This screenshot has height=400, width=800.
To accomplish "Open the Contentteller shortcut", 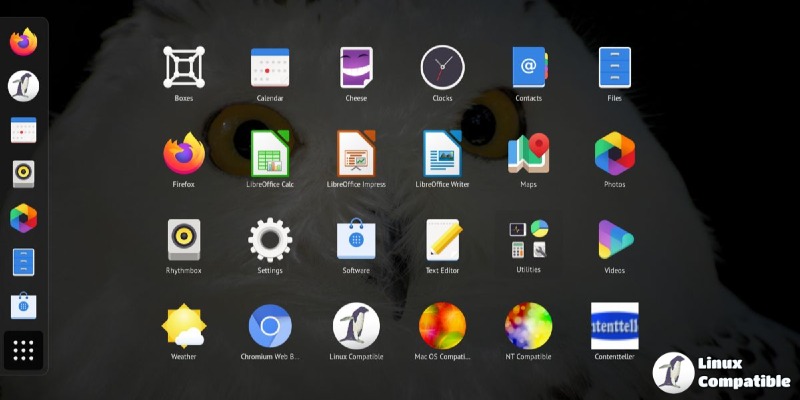I will pyautogui.click(x=614, y=326).
